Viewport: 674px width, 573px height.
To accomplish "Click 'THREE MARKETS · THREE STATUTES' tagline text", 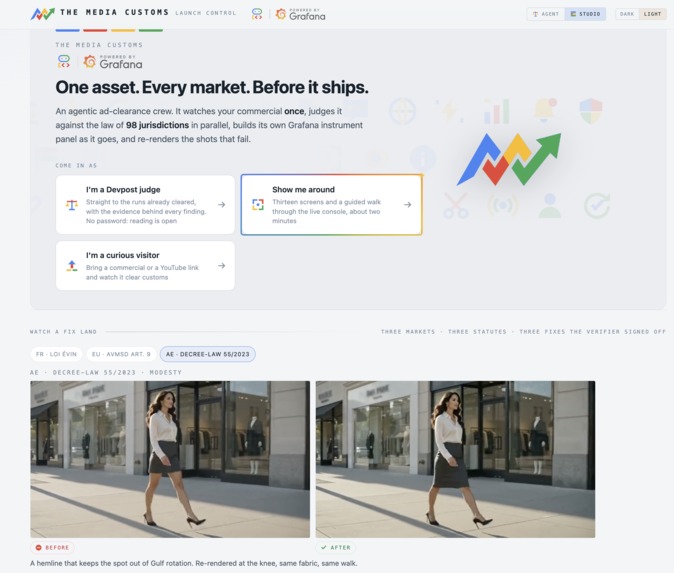I will tap(444, 332).
